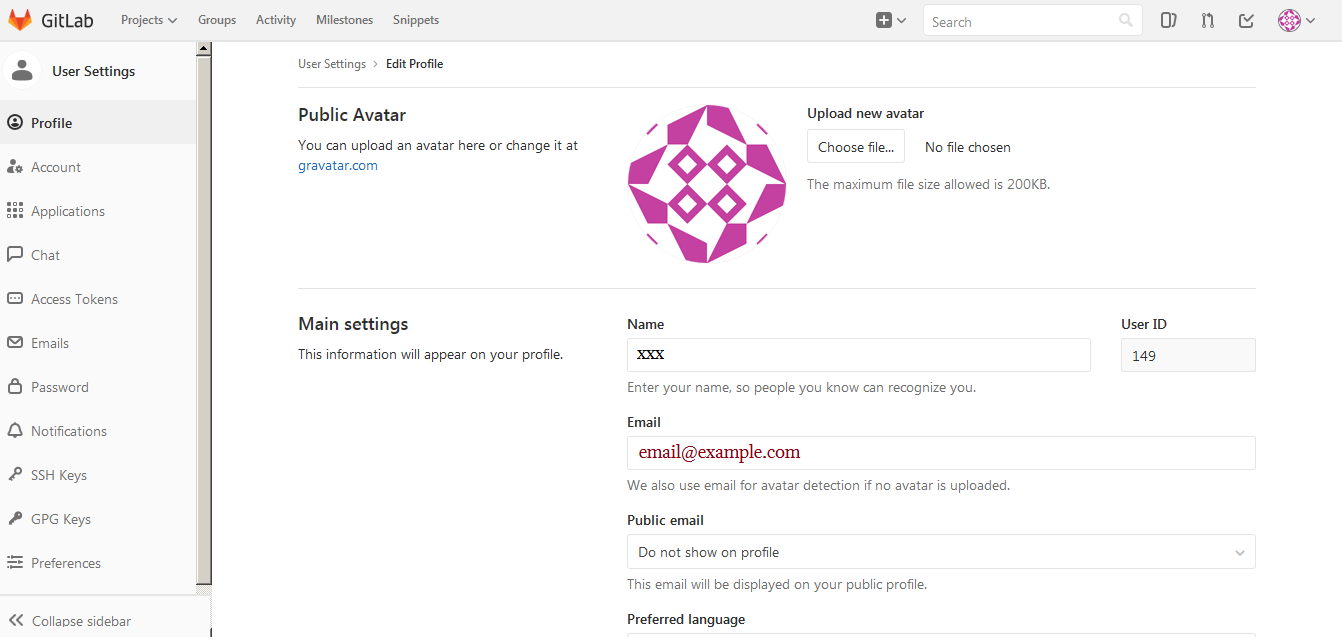Expand the Projects dropdown menu
The image size is (1342, 637).
[x=148, y=20]
